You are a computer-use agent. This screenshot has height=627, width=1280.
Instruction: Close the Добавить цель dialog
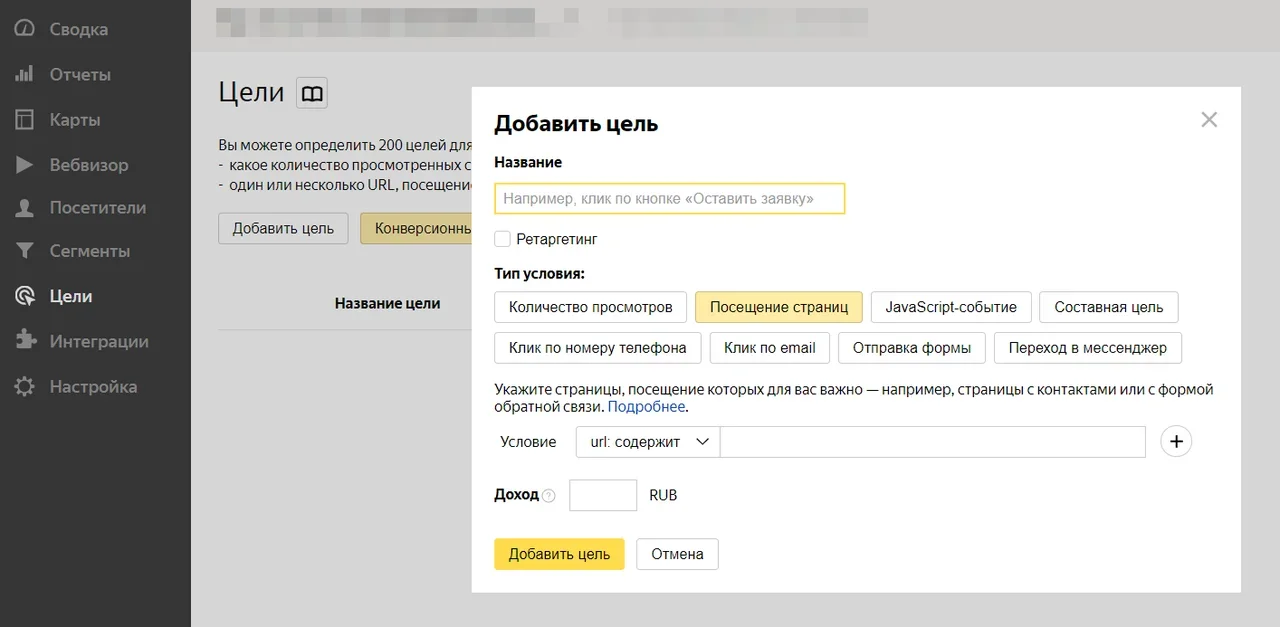point(1209,120)
